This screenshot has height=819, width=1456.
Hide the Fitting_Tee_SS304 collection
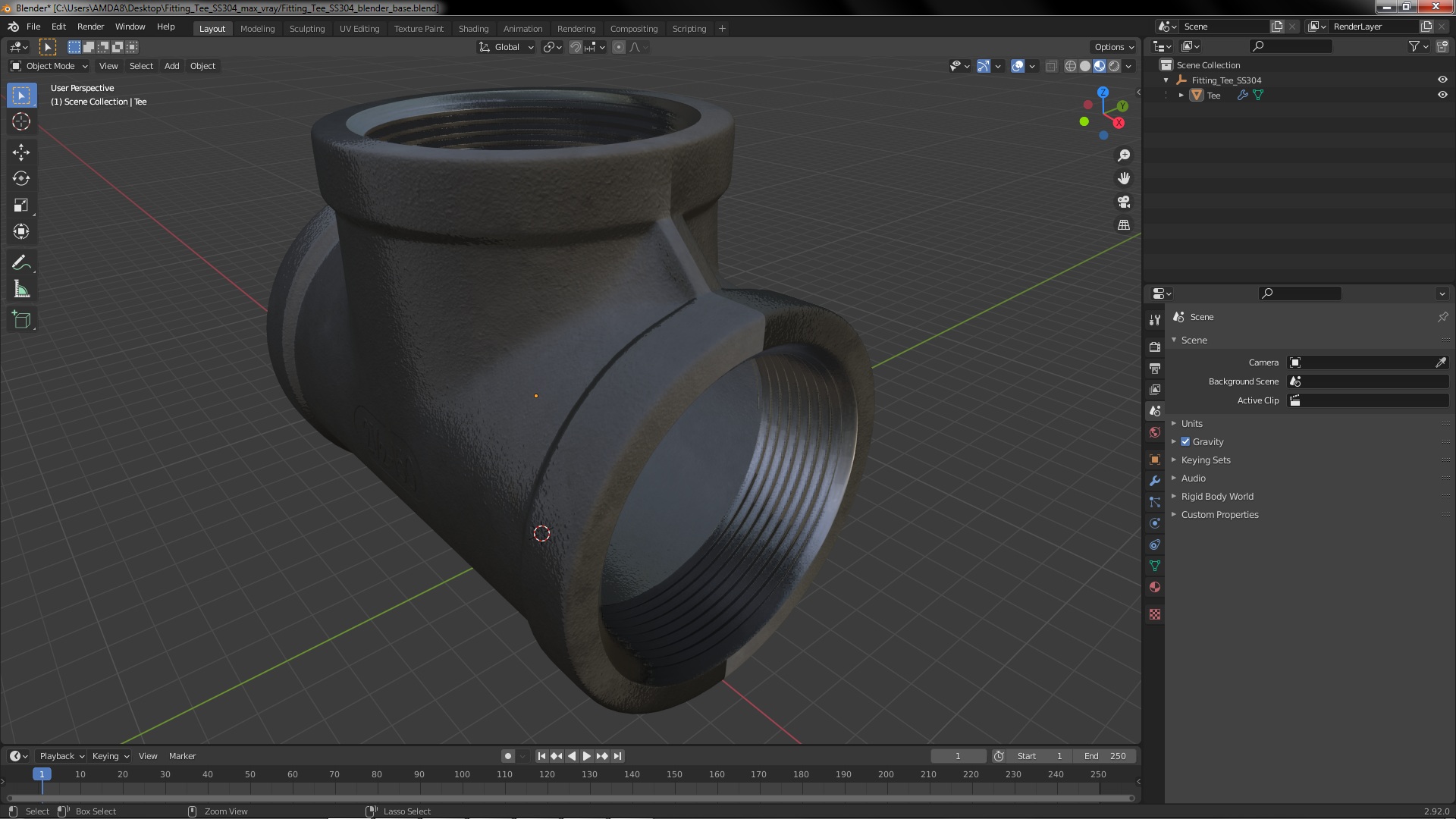[x=1442, y=80]
